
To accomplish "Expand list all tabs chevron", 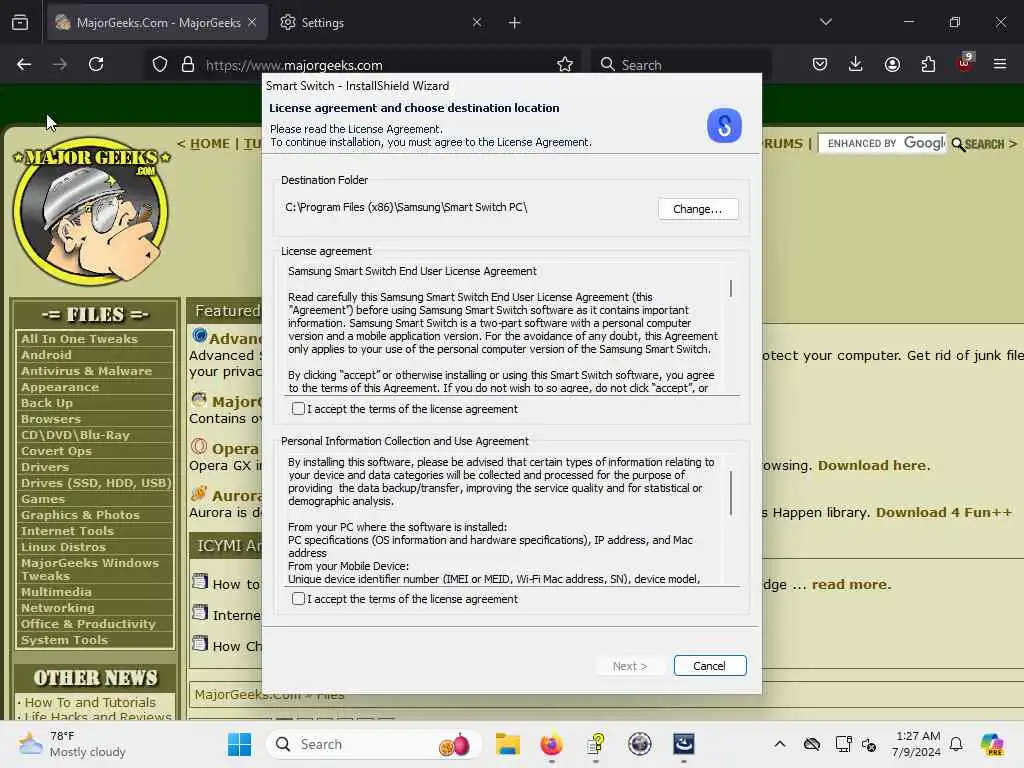I will pyautogui.click(x=825, y=22).
